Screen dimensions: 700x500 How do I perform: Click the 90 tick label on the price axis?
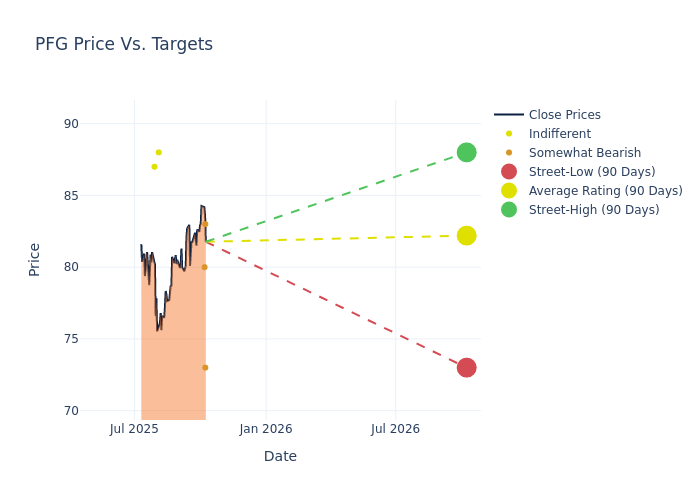pyautogui.click(x=71, y=124)
